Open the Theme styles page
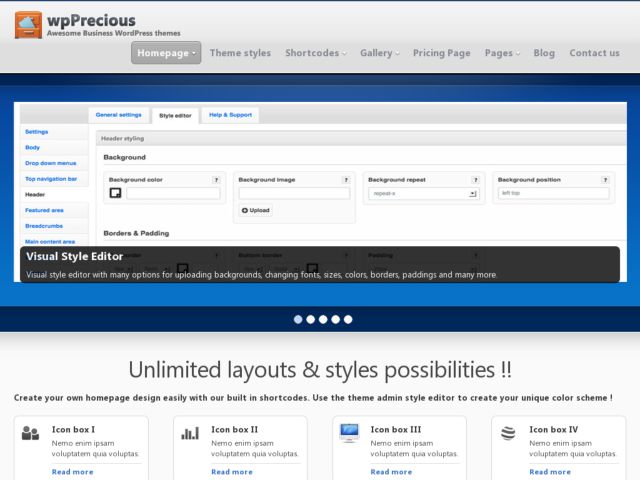 click(x=240, y=53)
